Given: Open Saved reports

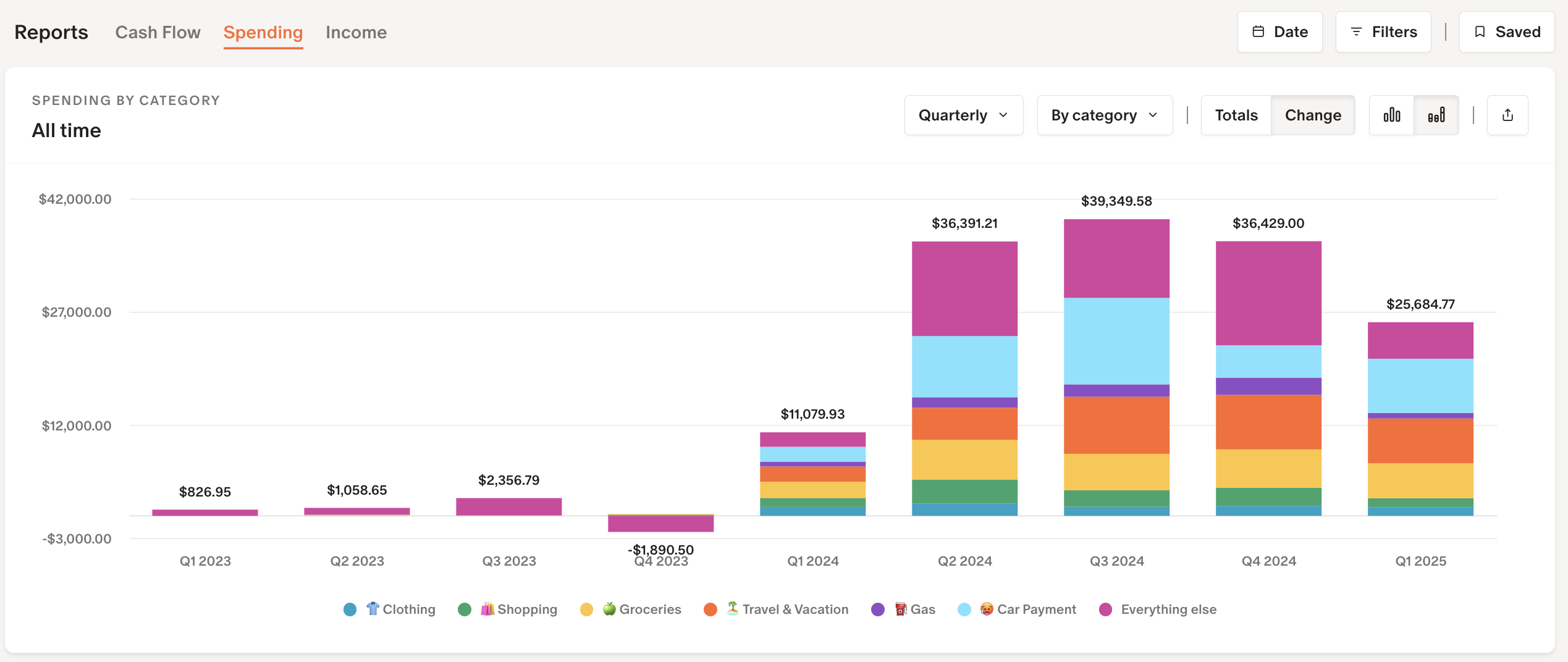Looking at the screenshot, I should coord(1506,32).
